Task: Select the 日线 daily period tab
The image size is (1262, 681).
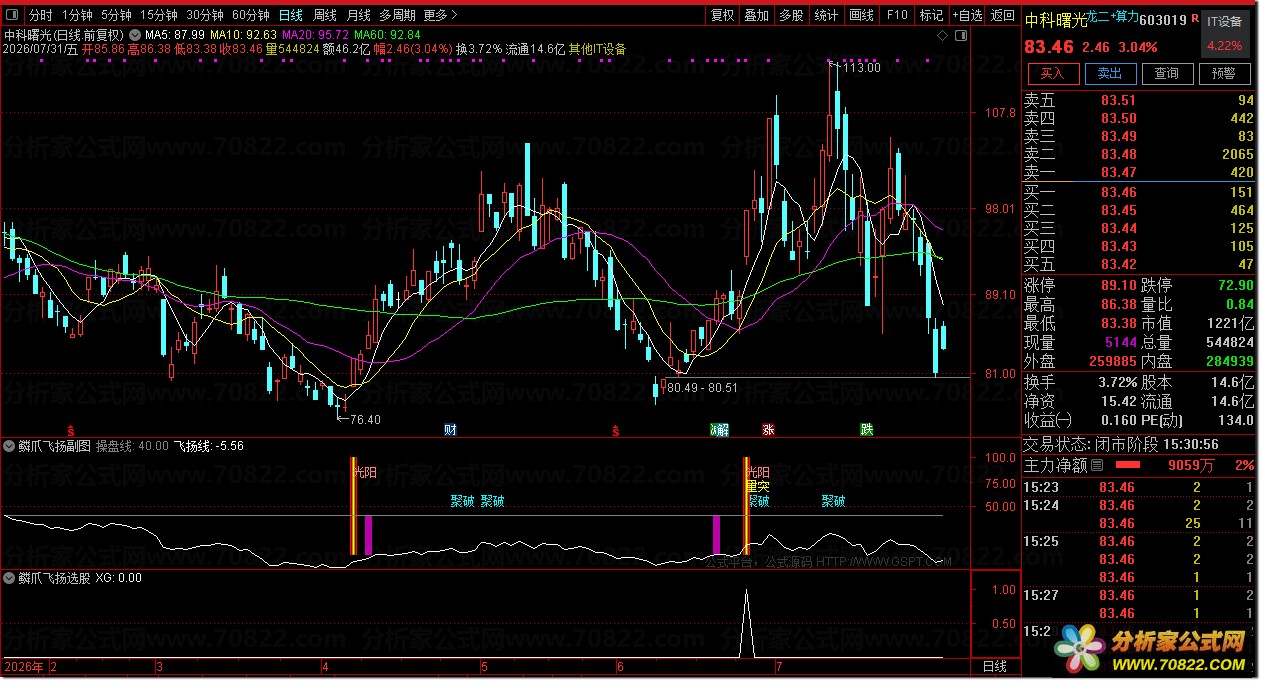Action: pos(290,15)
